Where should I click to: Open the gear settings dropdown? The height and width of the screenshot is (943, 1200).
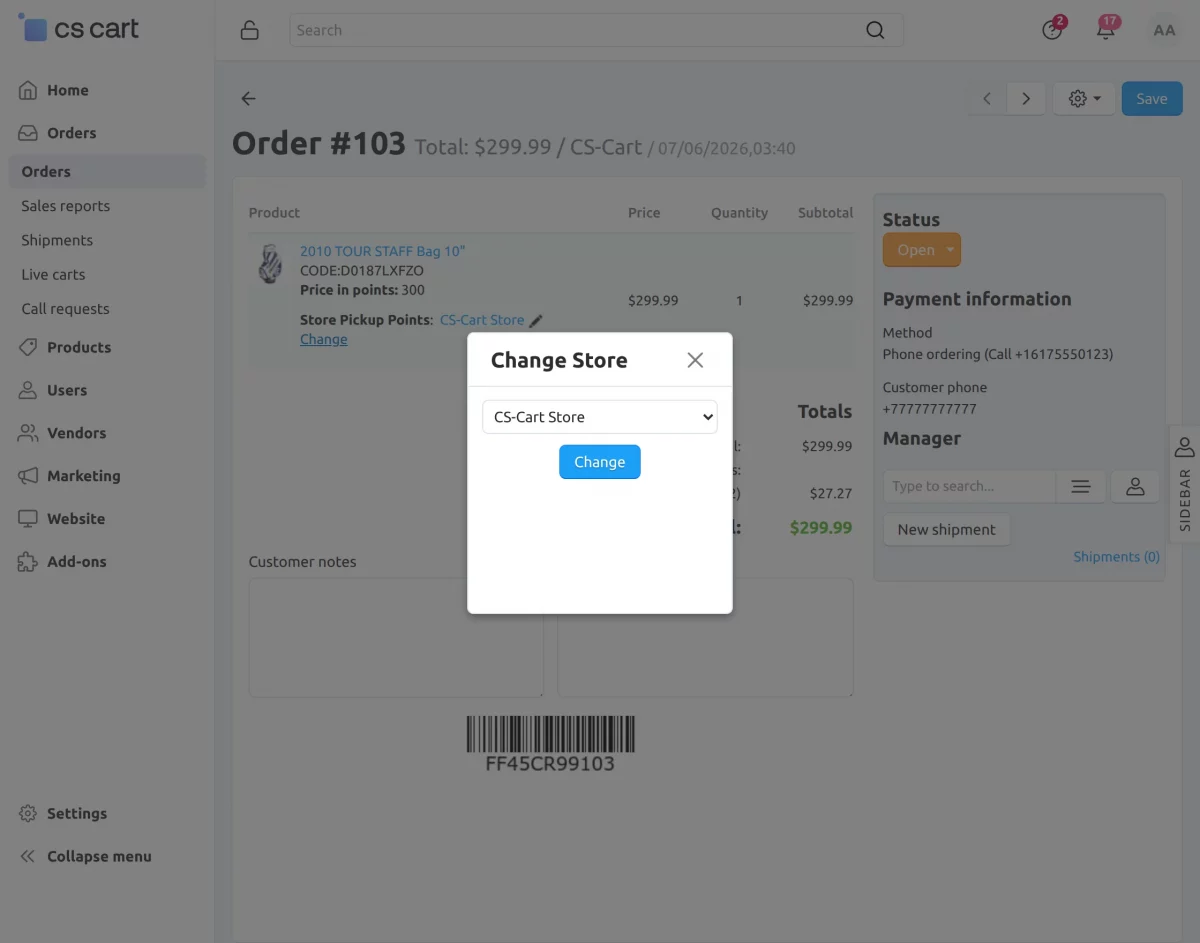(x=1084, y=98)
